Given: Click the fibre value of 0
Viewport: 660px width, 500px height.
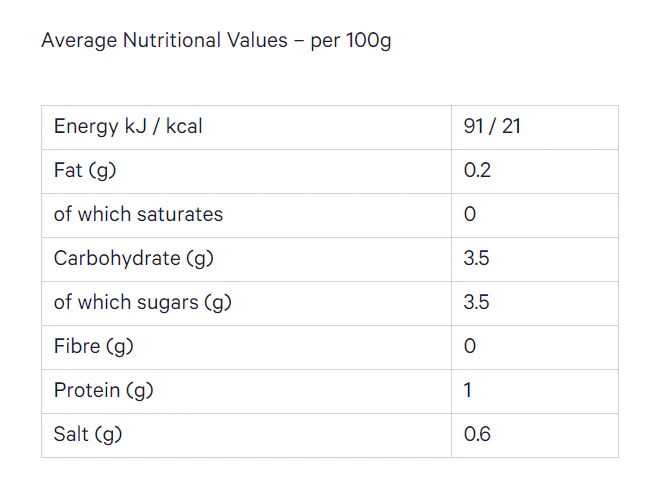Looking at the screenshot, I should coord(470,346).
